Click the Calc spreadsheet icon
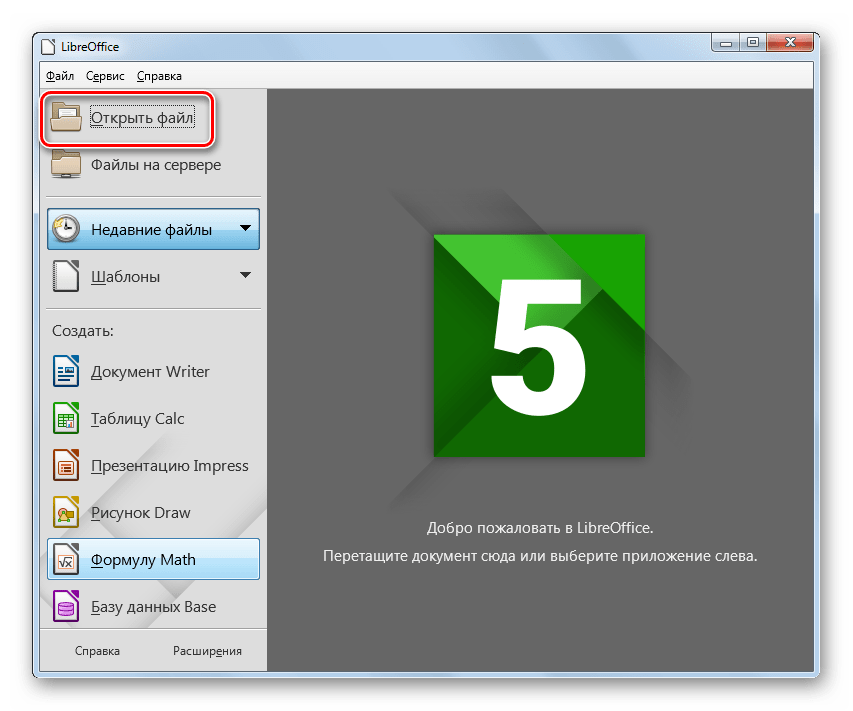The width and height of the screenshot is (853, 711). (66, 419)
